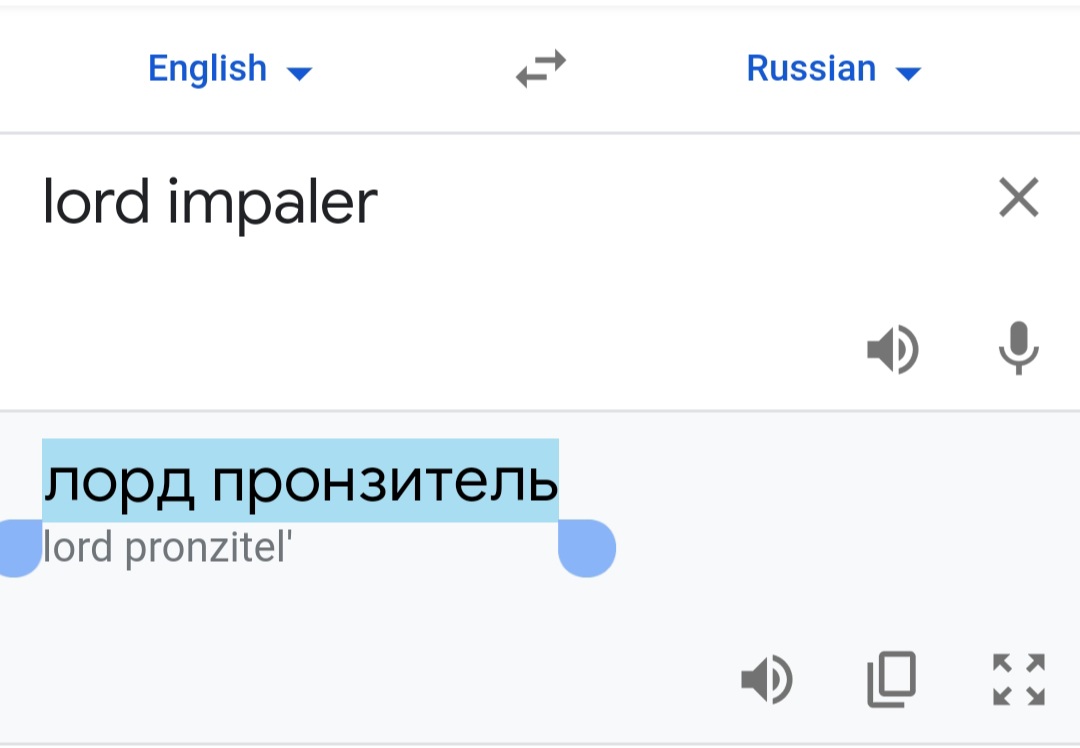Click the arrow beside English
The width and height of the screenshot is (1080, 748).
(x=299, y=72)
